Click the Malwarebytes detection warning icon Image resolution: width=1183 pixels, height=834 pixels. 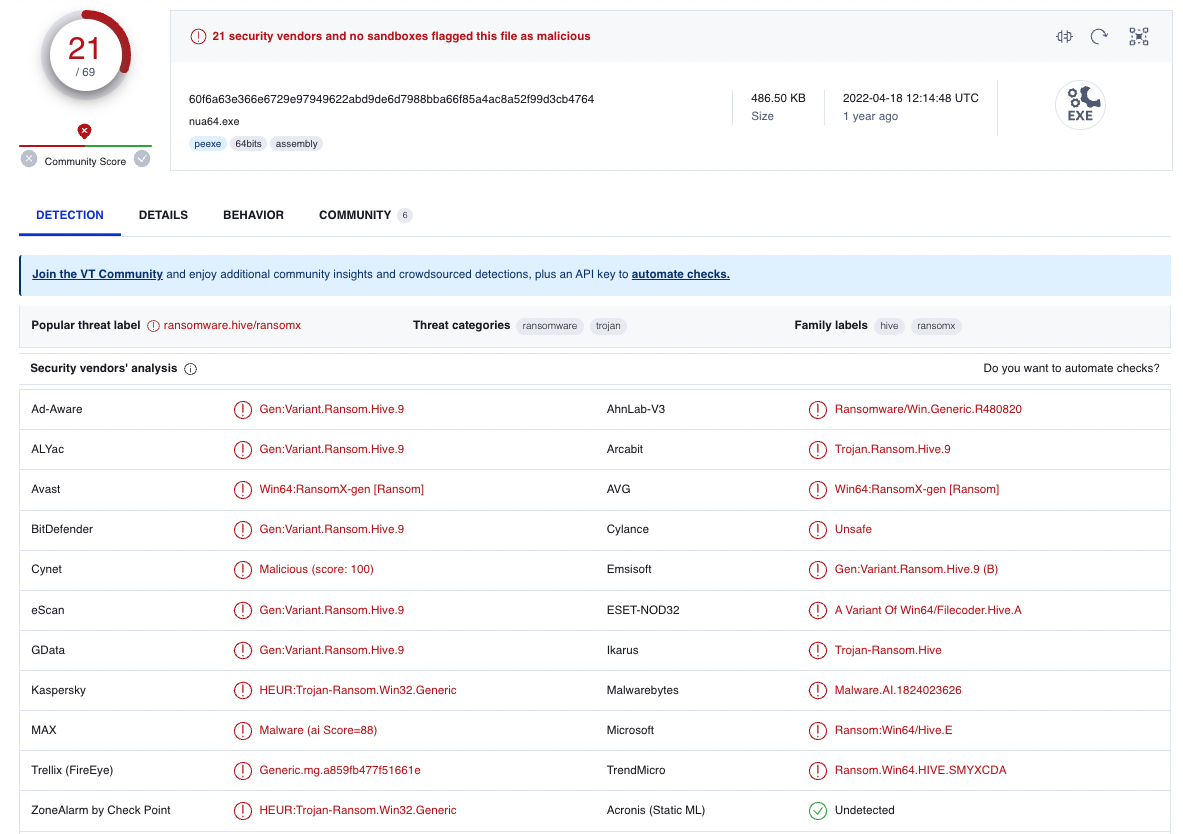818,691
